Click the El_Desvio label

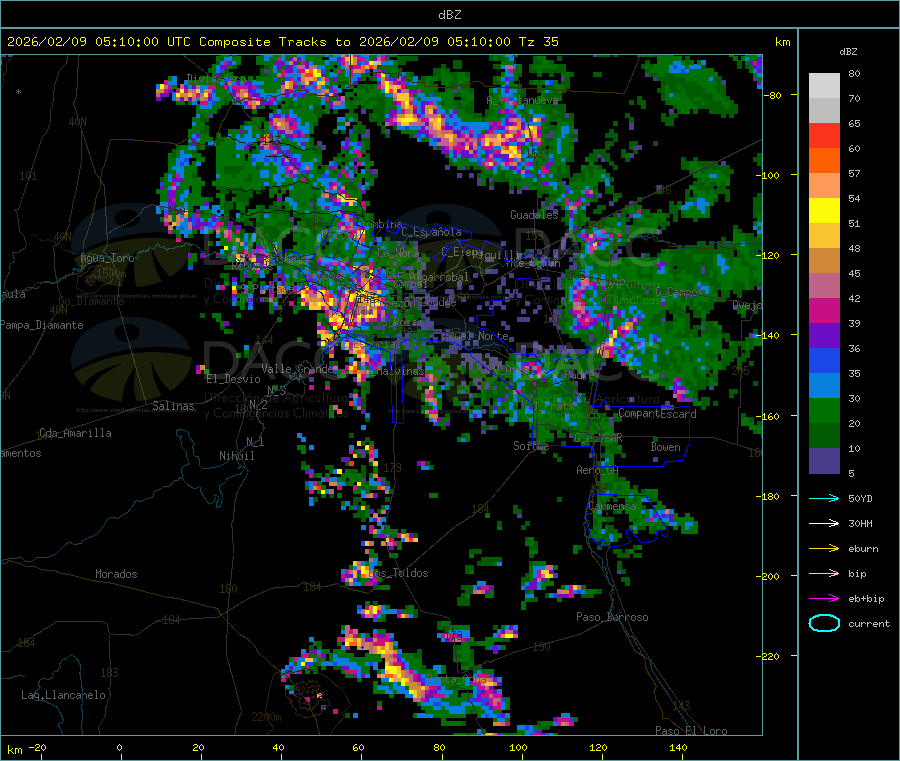[233, 379]
